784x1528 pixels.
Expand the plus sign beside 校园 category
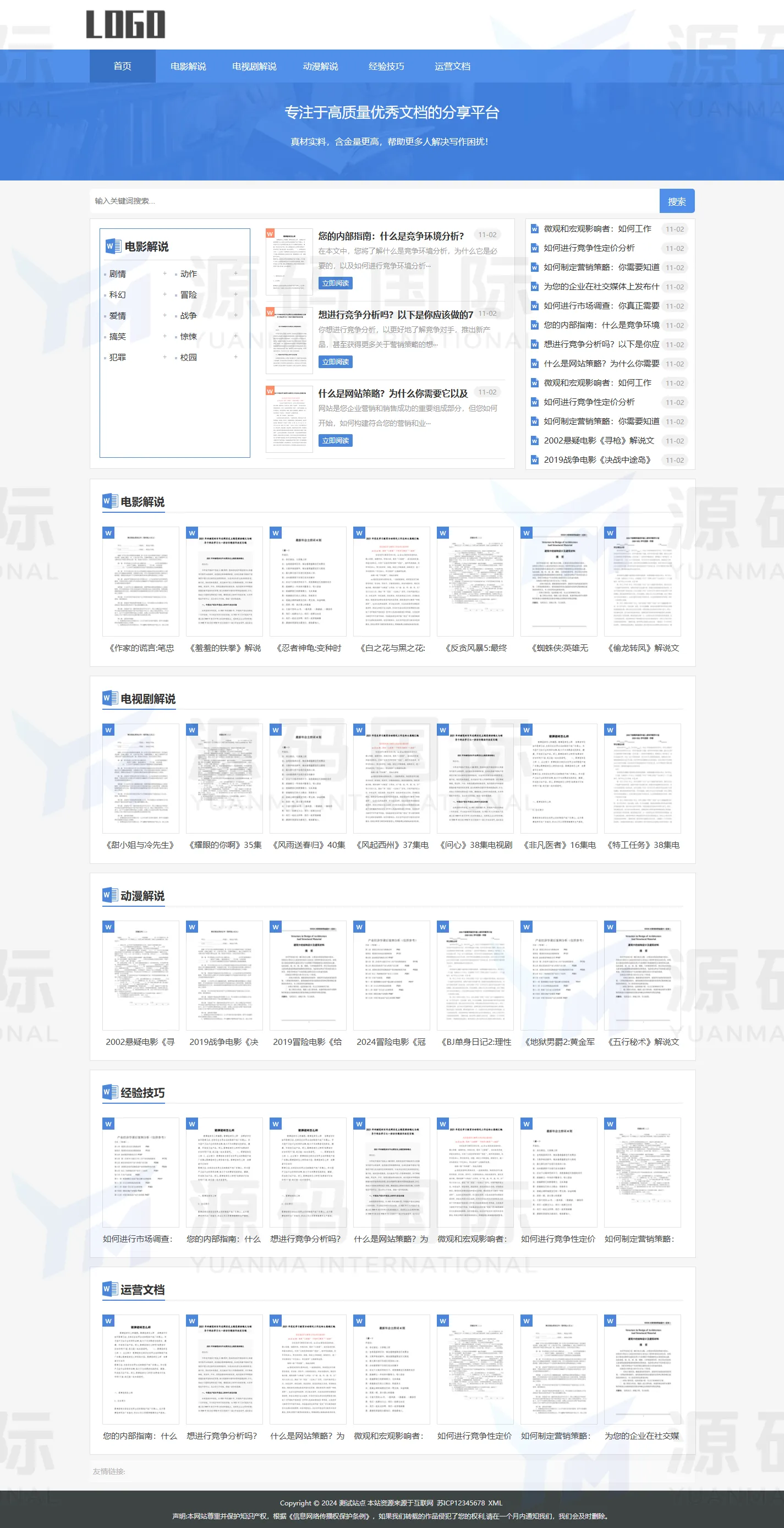click(235, 357)
